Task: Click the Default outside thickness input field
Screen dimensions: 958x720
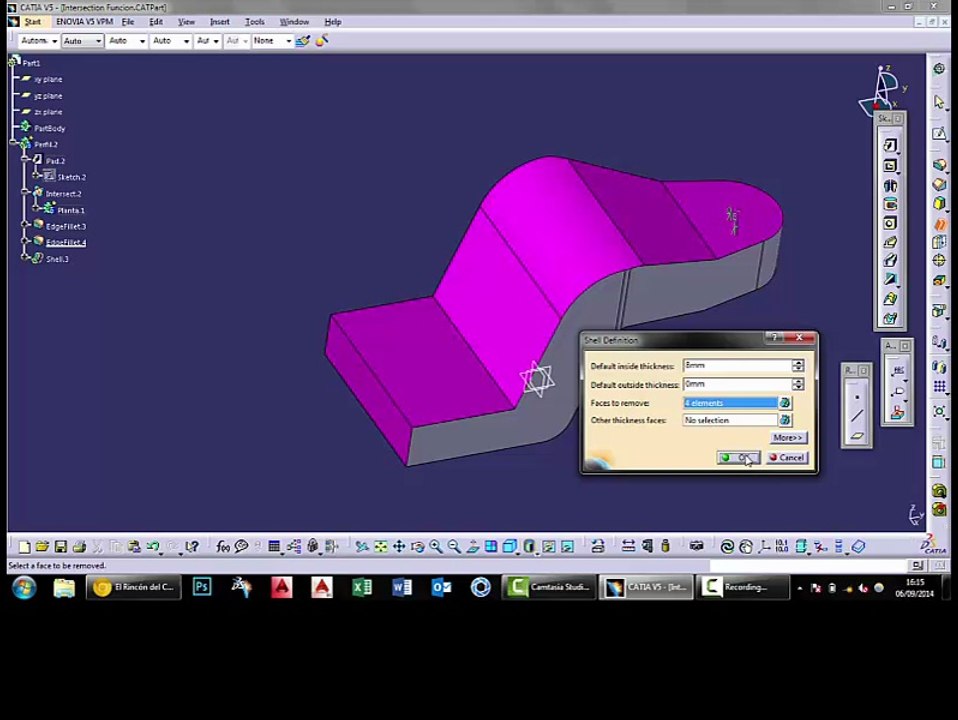Action: 737,384
